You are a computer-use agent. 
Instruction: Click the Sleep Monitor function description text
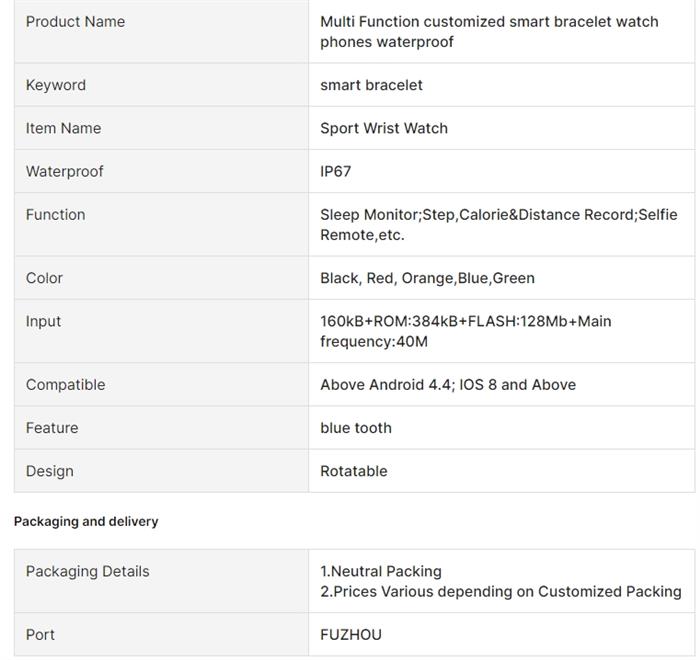[x=498, y=225]
